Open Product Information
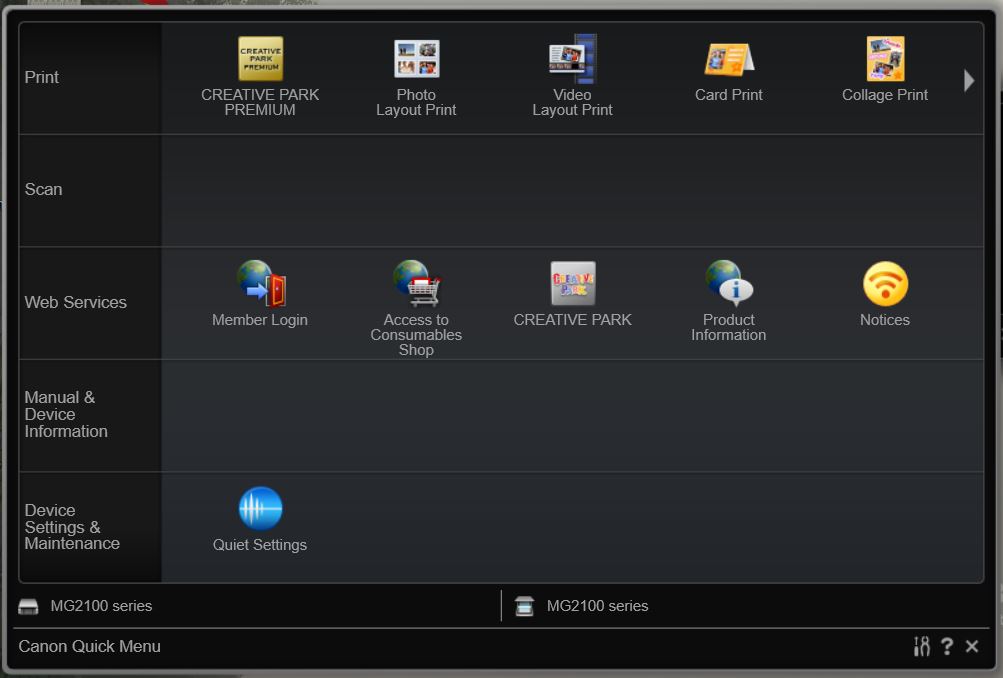The width and height of the screenshot is (1003, 678). point(728,285)
